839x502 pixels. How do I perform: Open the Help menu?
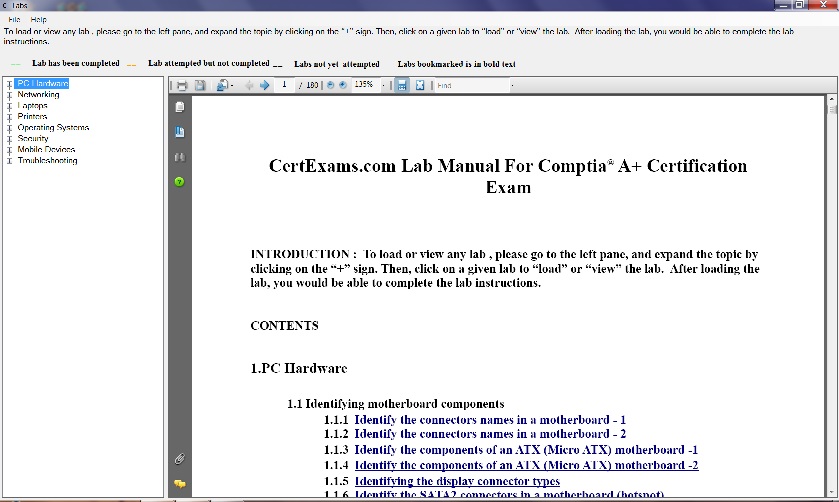[39, 19]
